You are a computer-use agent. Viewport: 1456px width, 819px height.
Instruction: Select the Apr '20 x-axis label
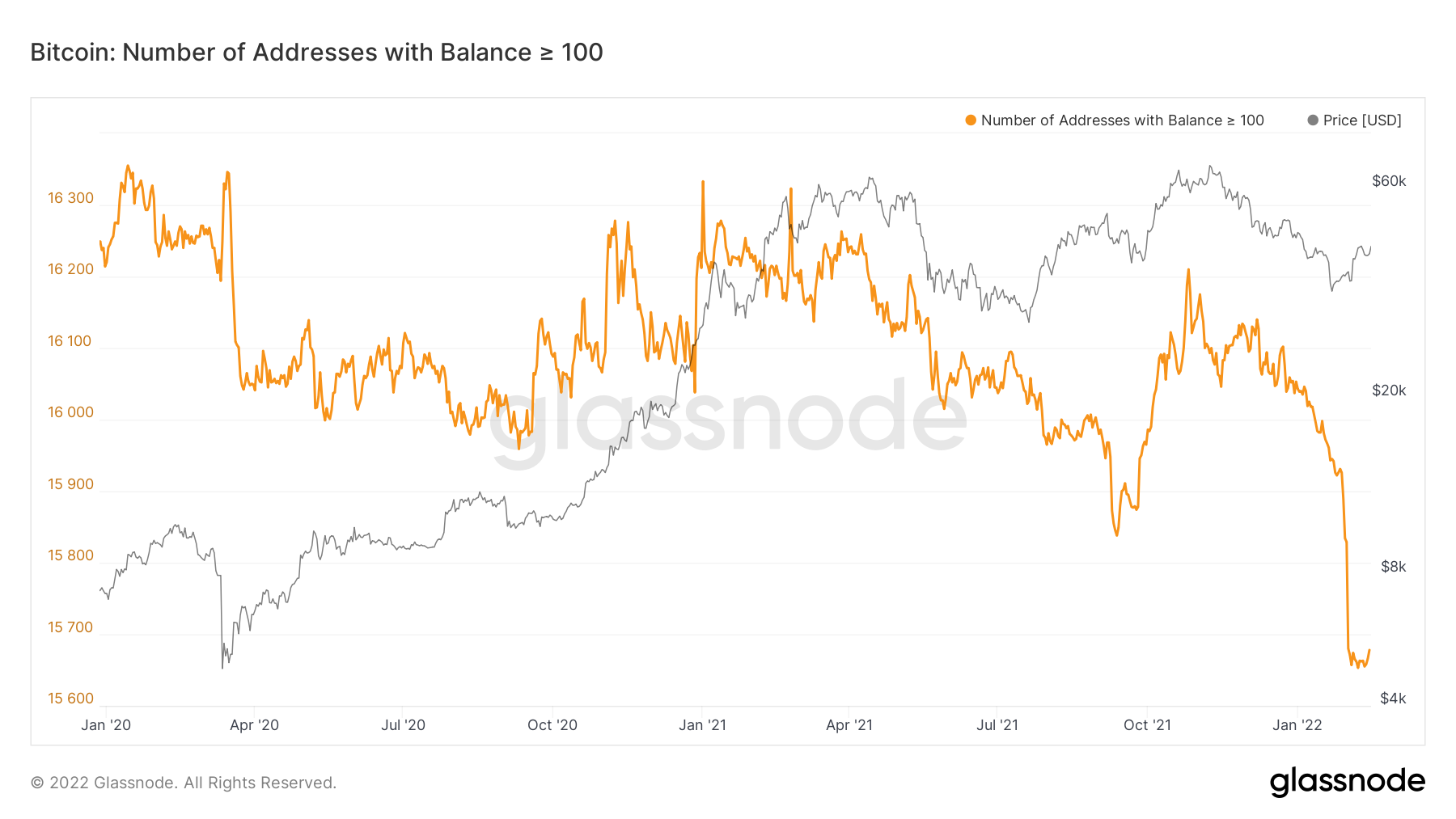(254, 725)
